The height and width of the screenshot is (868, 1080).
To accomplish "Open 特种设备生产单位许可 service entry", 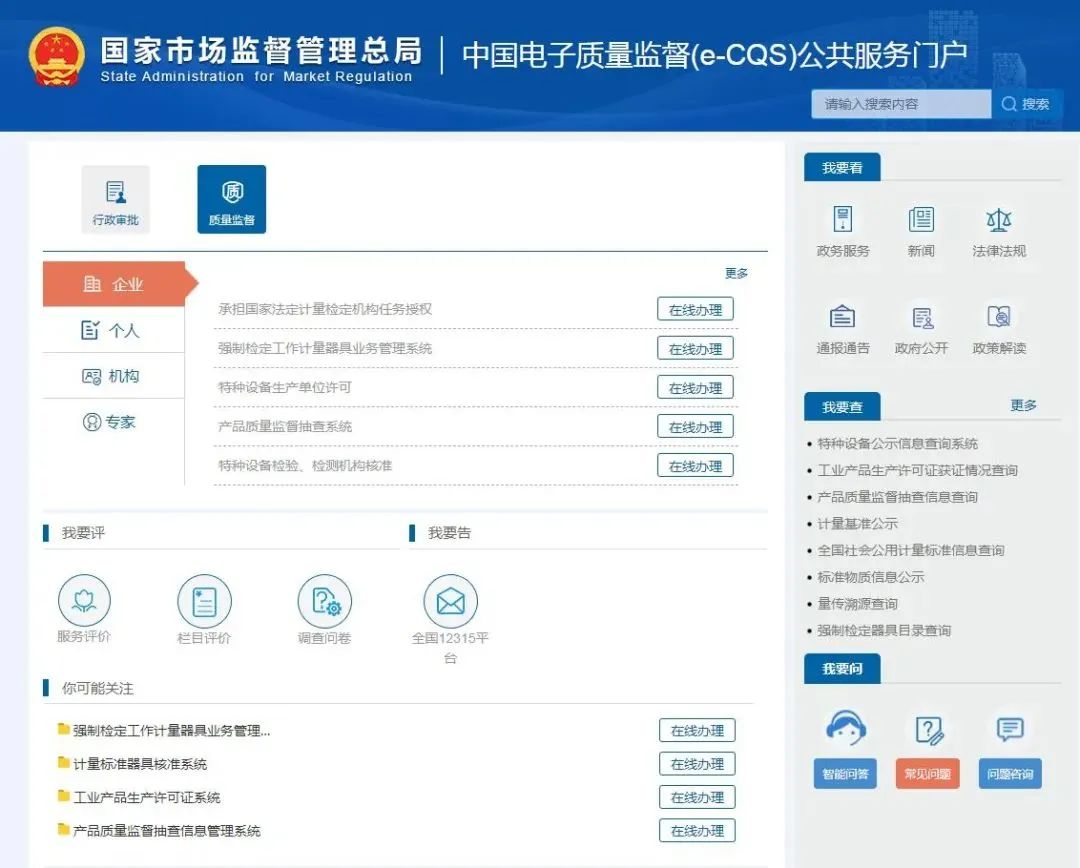I will click(284, 387).
